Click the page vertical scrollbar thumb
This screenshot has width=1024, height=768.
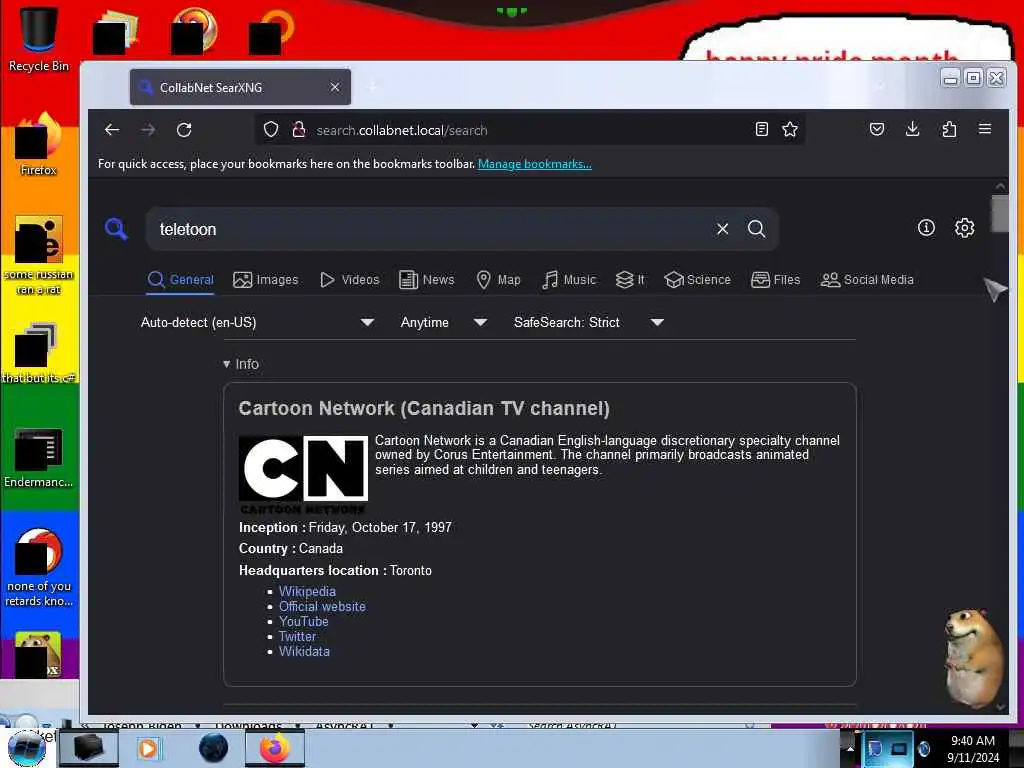pyautogui.click(x=999, y=214)
